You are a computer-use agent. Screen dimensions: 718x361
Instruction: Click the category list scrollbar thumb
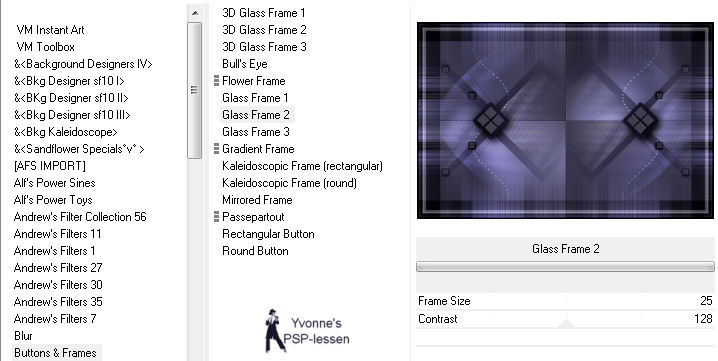[195, 90]
